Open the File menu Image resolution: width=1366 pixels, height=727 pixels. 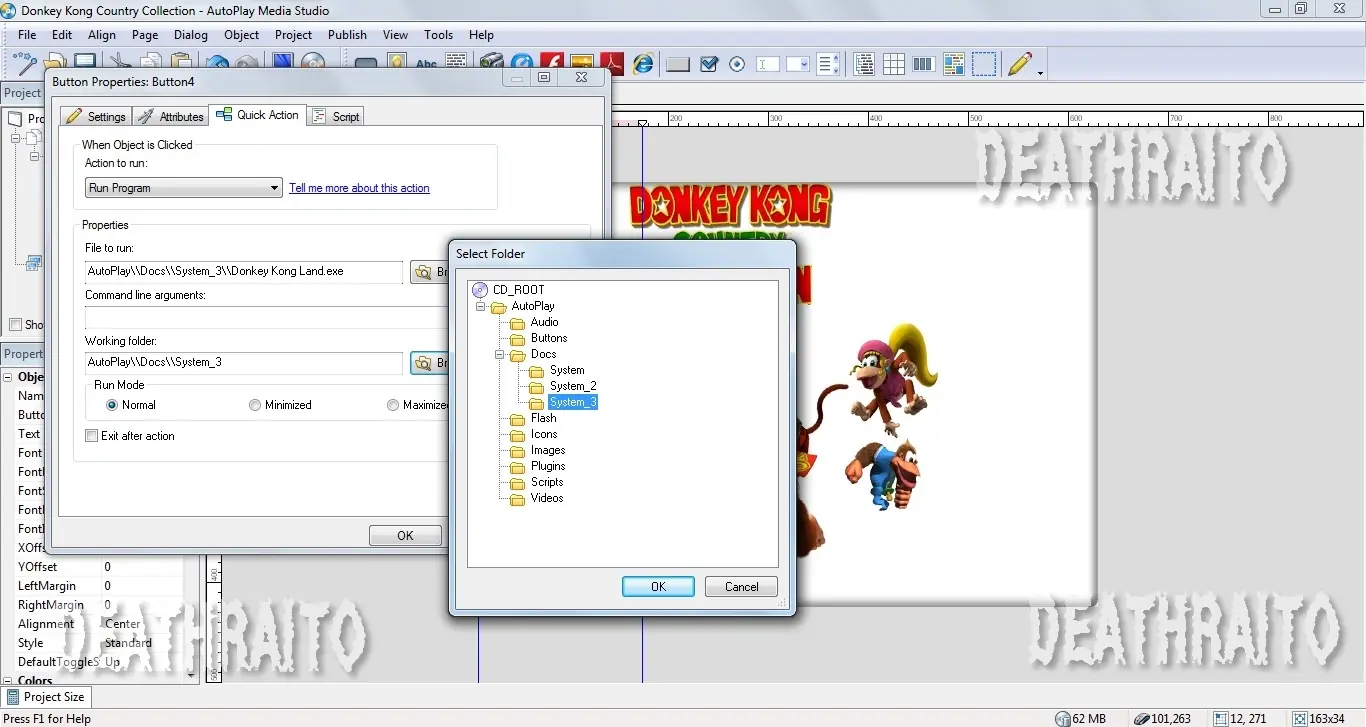tap(27, 34)
